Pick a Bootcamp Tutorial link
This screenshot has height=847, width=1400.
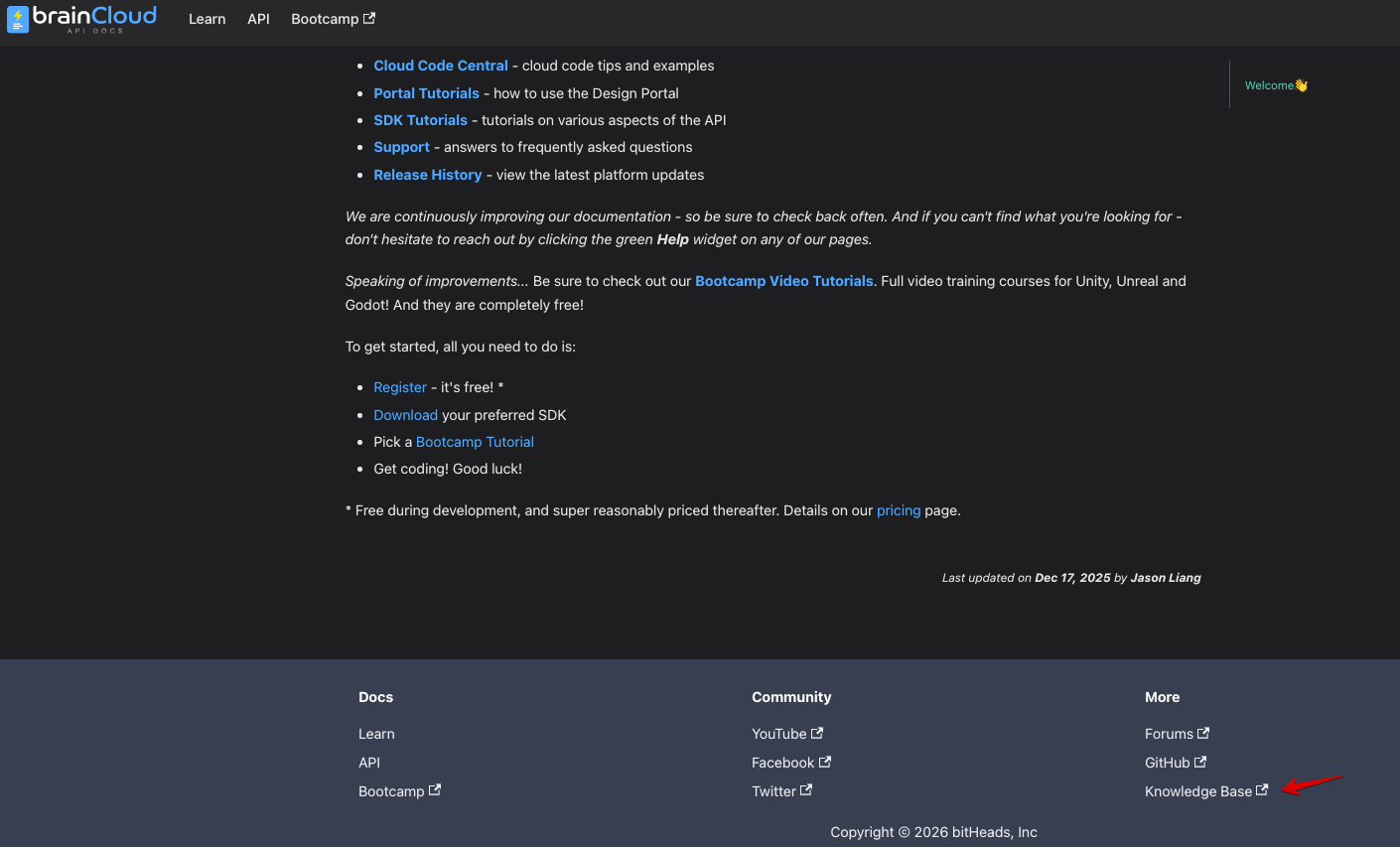click(x=475, y=441)
